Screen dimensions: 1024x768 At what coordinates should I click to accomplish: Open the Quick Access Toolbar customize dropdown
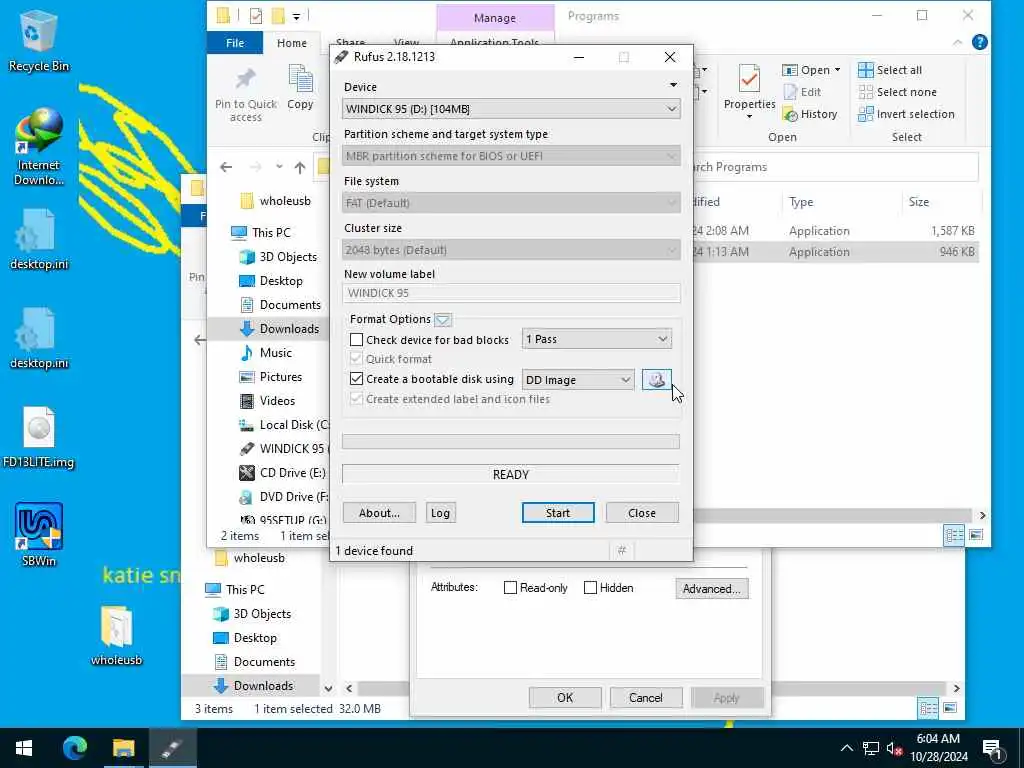(x=296, y=16)
